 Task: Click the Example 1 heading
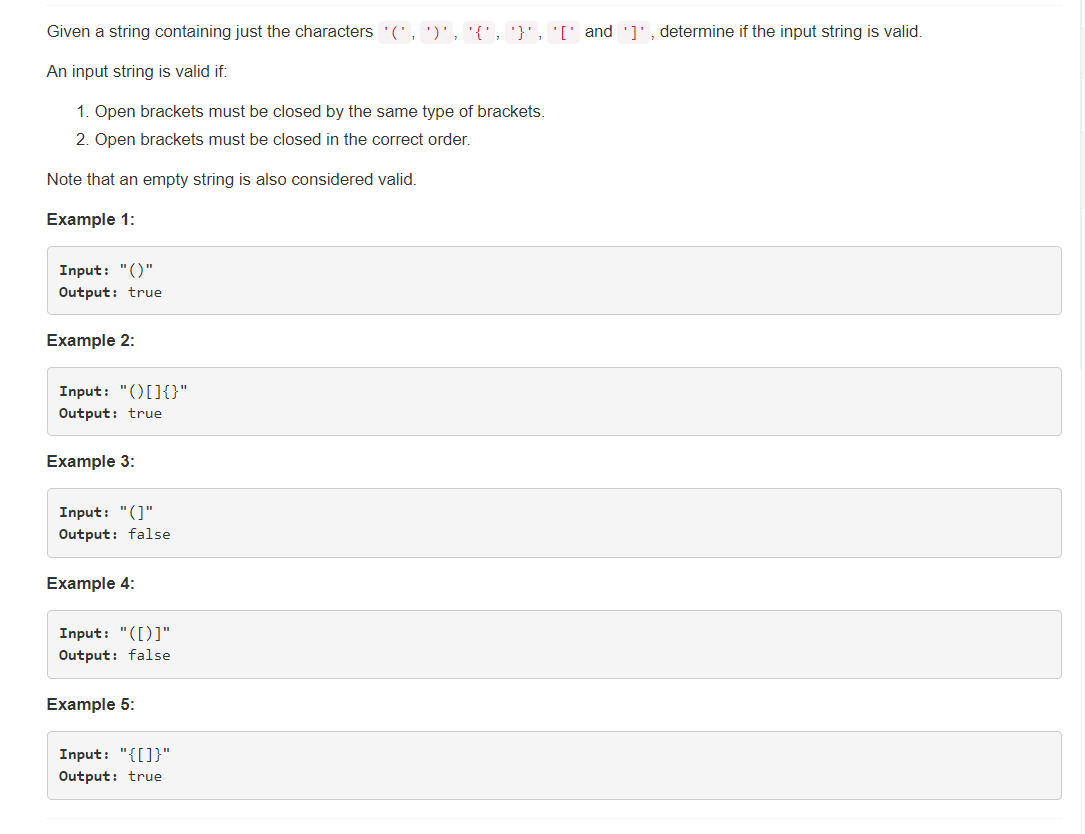click(91, 219)
